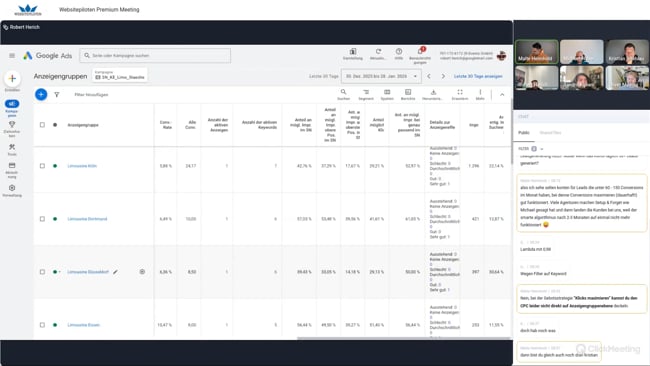Image resolution: width=650 pixels, height=366 pixels.
Task: Click Letzte 30 Tage anzeigen link
Action: coord(478,76)
